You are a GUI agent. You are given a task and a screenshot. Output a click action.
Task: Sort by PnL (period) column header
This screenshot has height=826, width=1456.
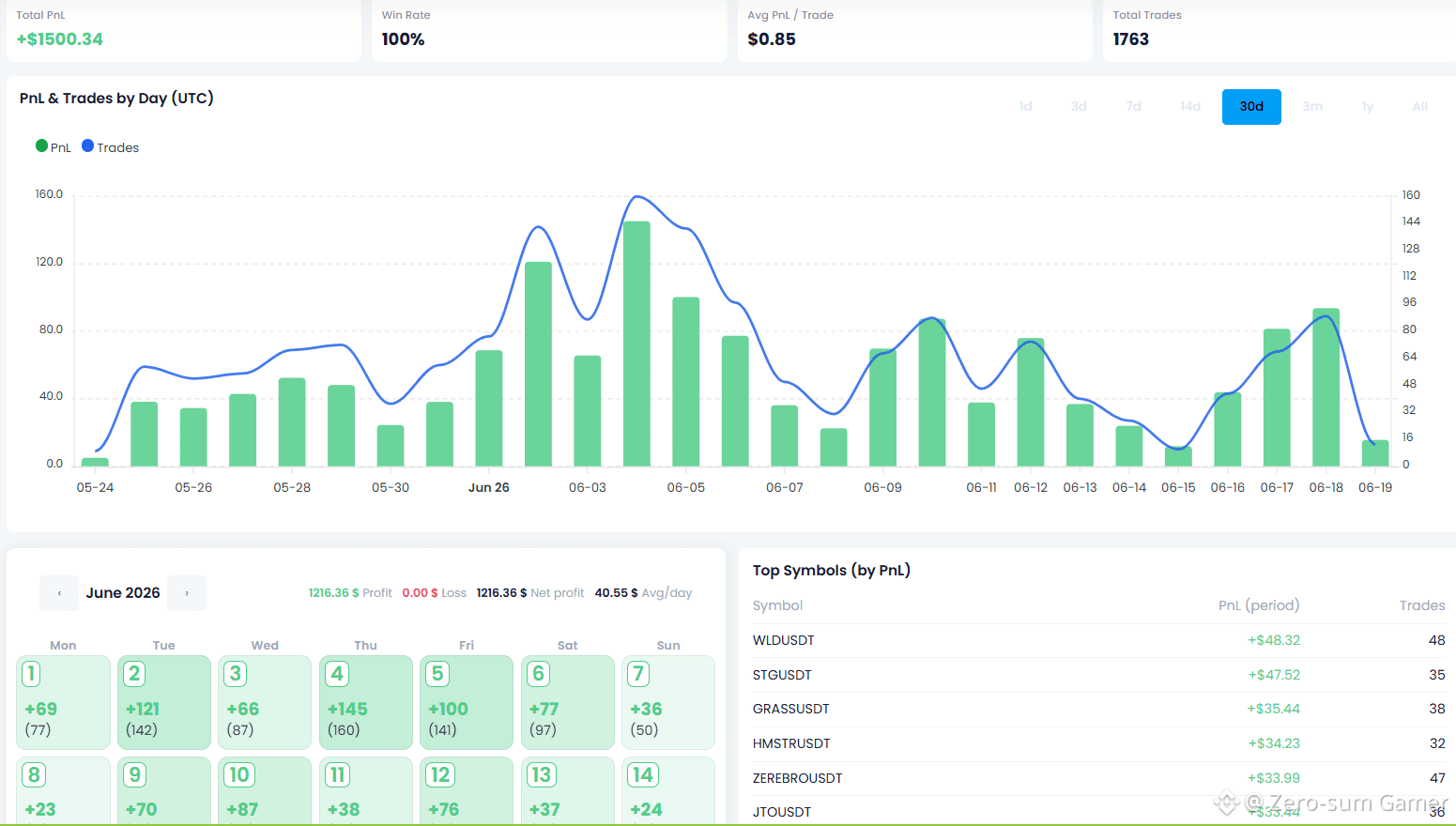(x=1259, y=605)
